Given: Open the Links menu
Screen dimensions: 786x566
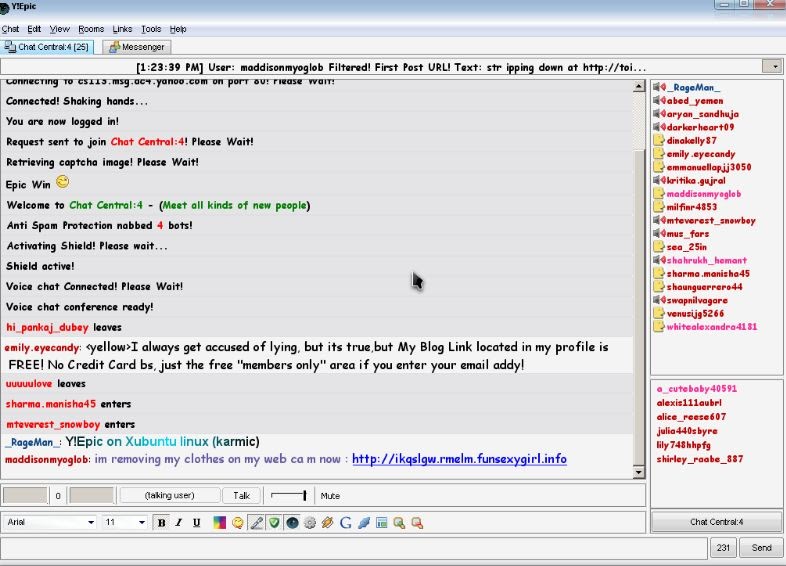Looking at the screenshot, I should 122,29.
